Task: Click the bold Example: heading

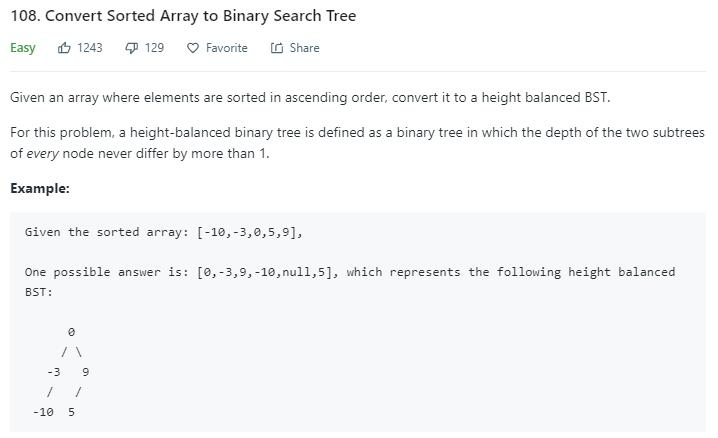Action: [40, 188]
